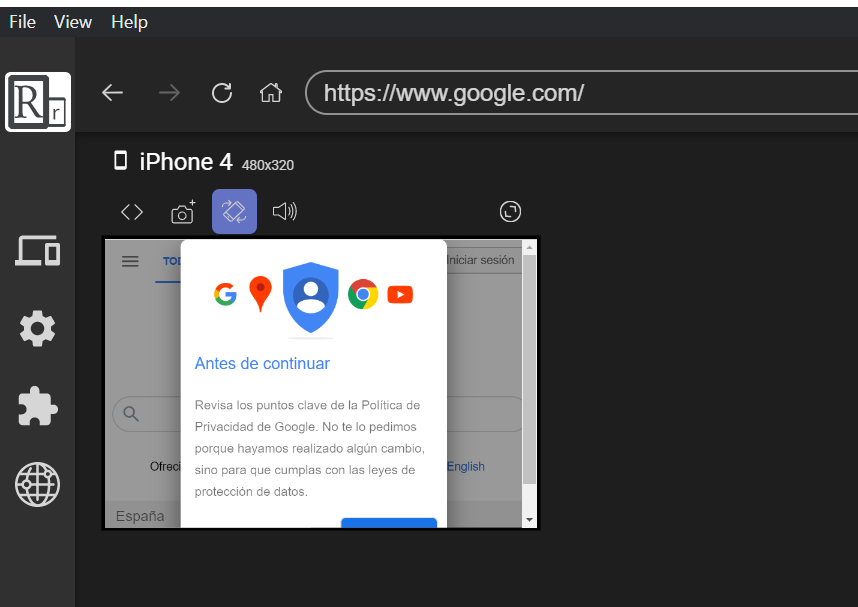This screenshot has height=607, width=858.
Task: Click the Iniciar sesión link
Action: tap(480, 260)
